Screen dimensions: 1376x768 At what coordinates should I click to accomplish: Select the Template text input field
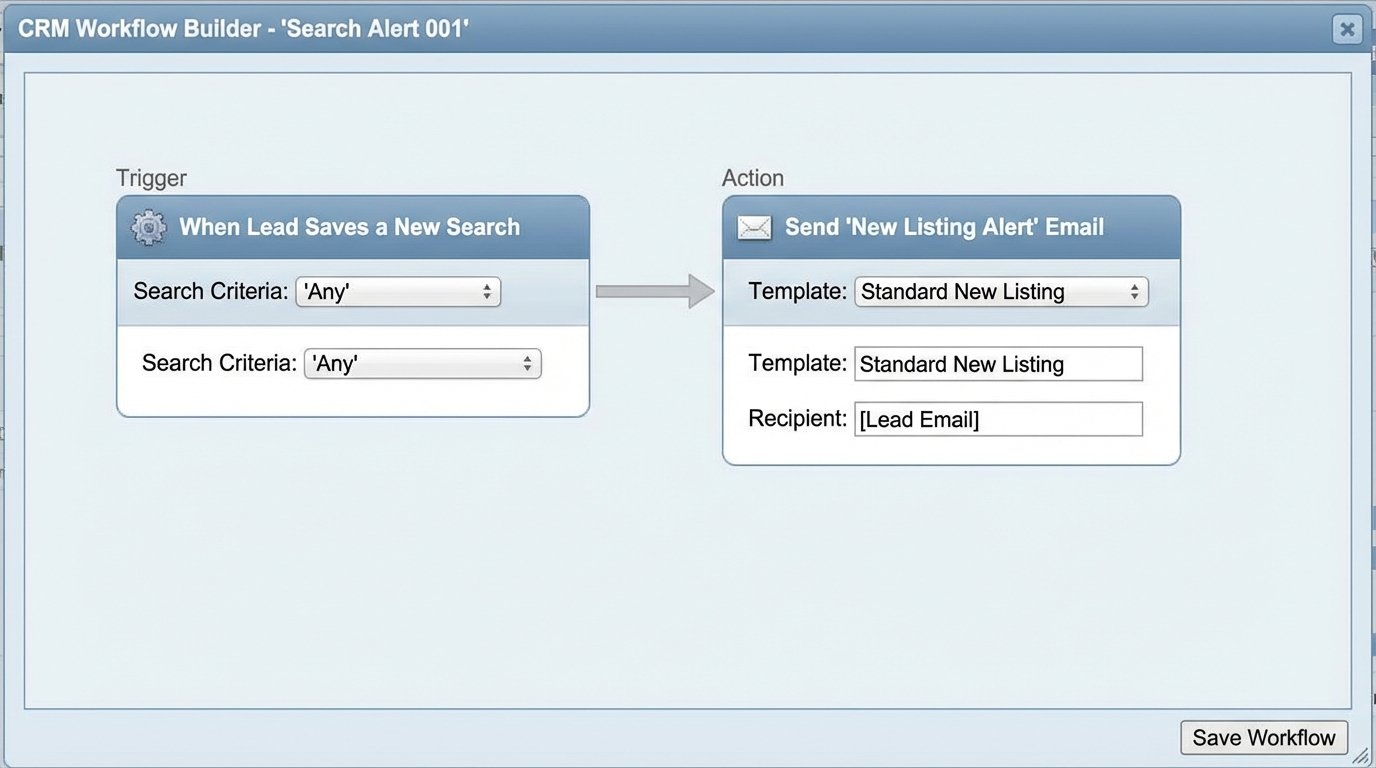pyautogui.click(x=997, y=363)
